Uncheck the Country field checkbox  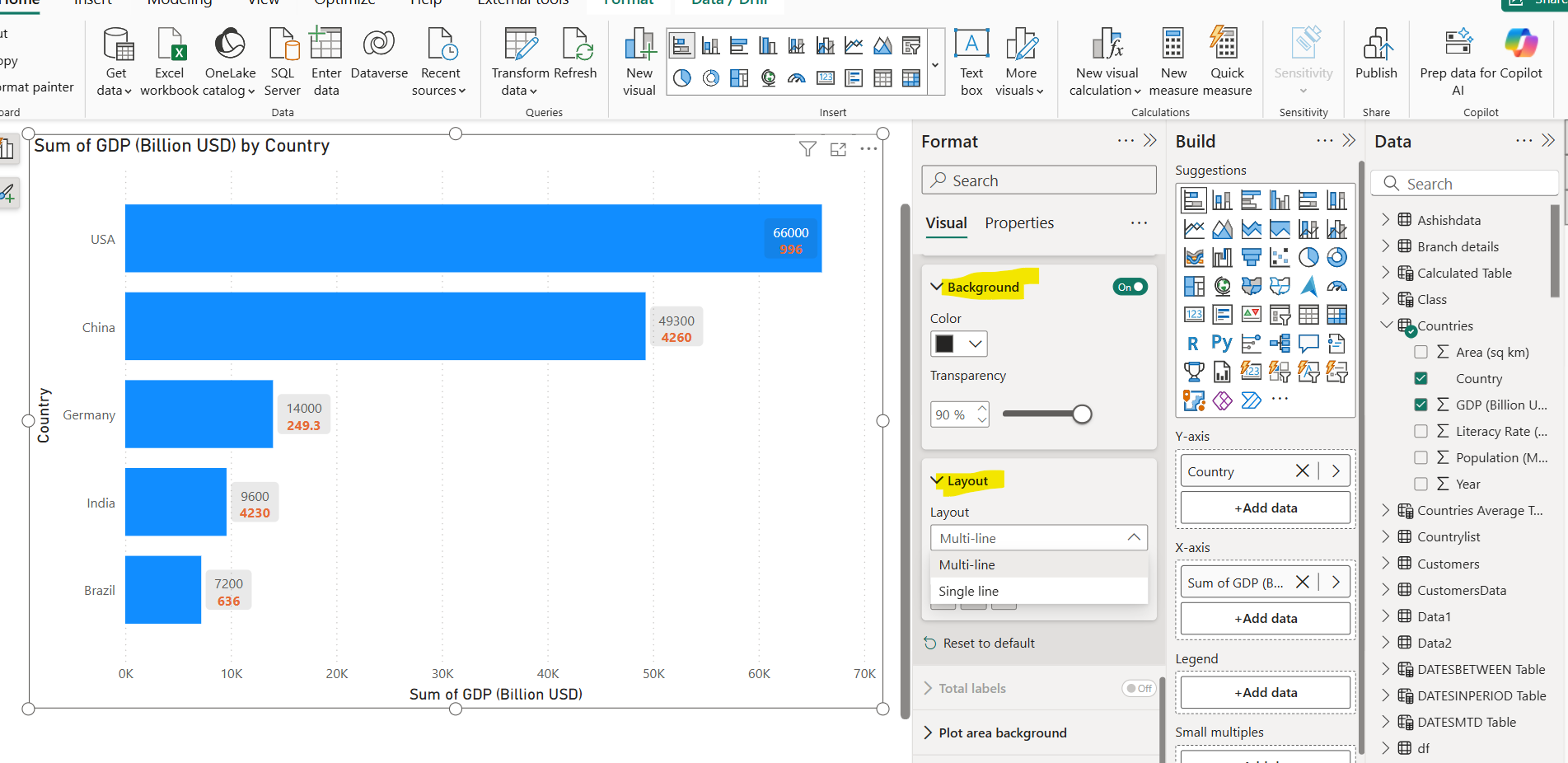point(1421,377)
